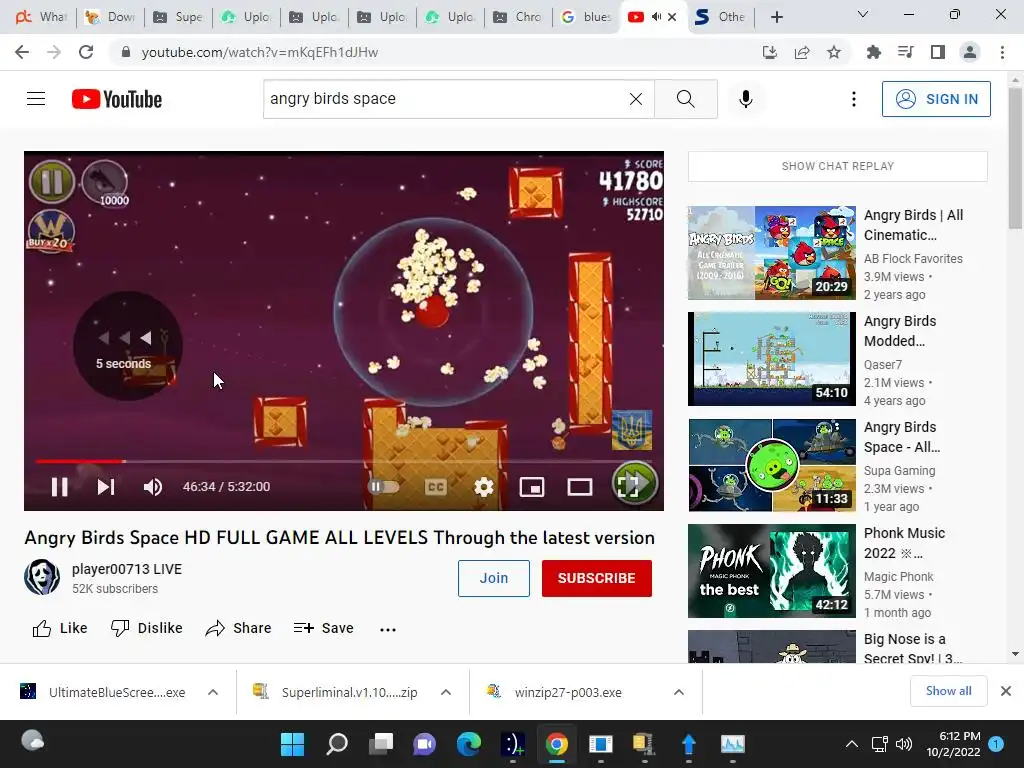Screen dimensions: 1024x768
Task: Toggle the browser side panel
Action: 938,52
